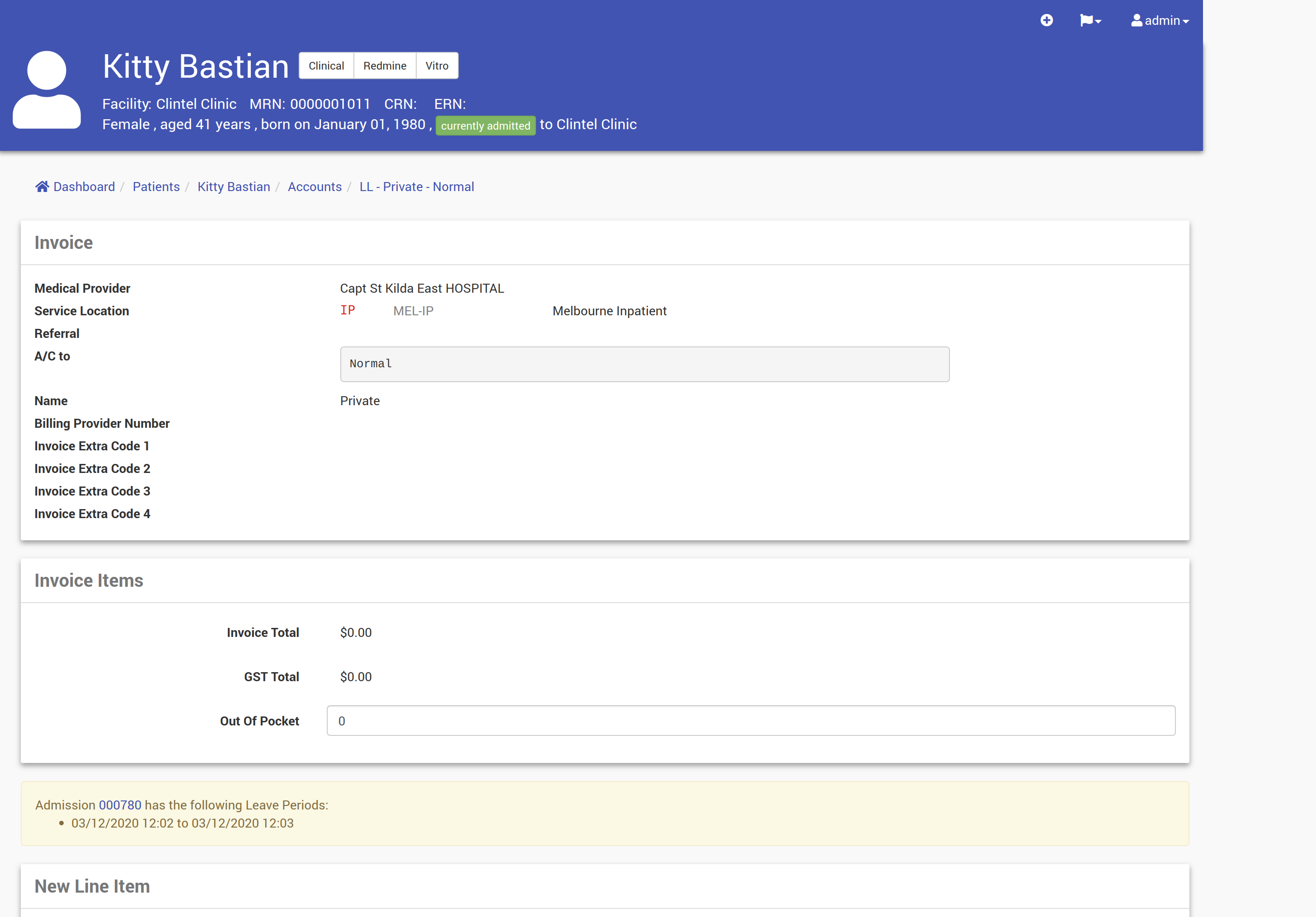1316x917 pixels.
Task: Open Accounts breadcrumb link
Action: click(315, 187)
